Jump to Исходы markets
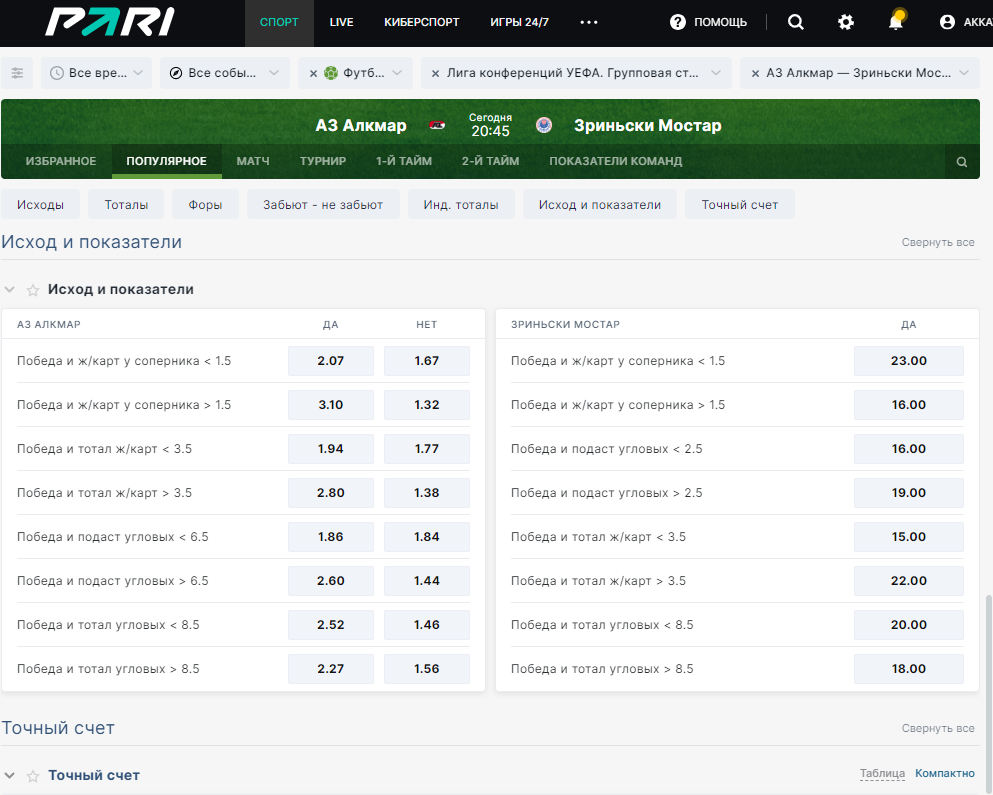Image resolution: width=993 pixels, height=795 pixels. click(x=41, y=205)
